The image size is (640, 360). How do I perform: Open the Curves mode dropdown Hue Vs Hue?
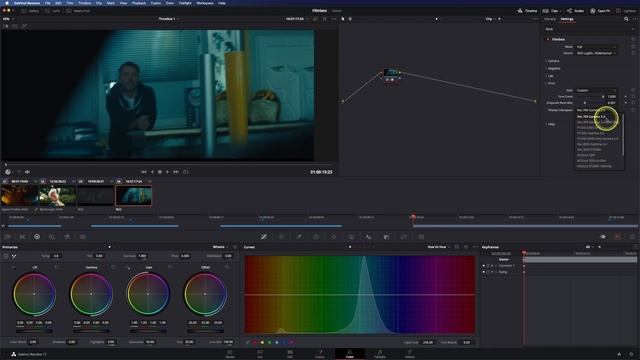[x=438, y=247]
